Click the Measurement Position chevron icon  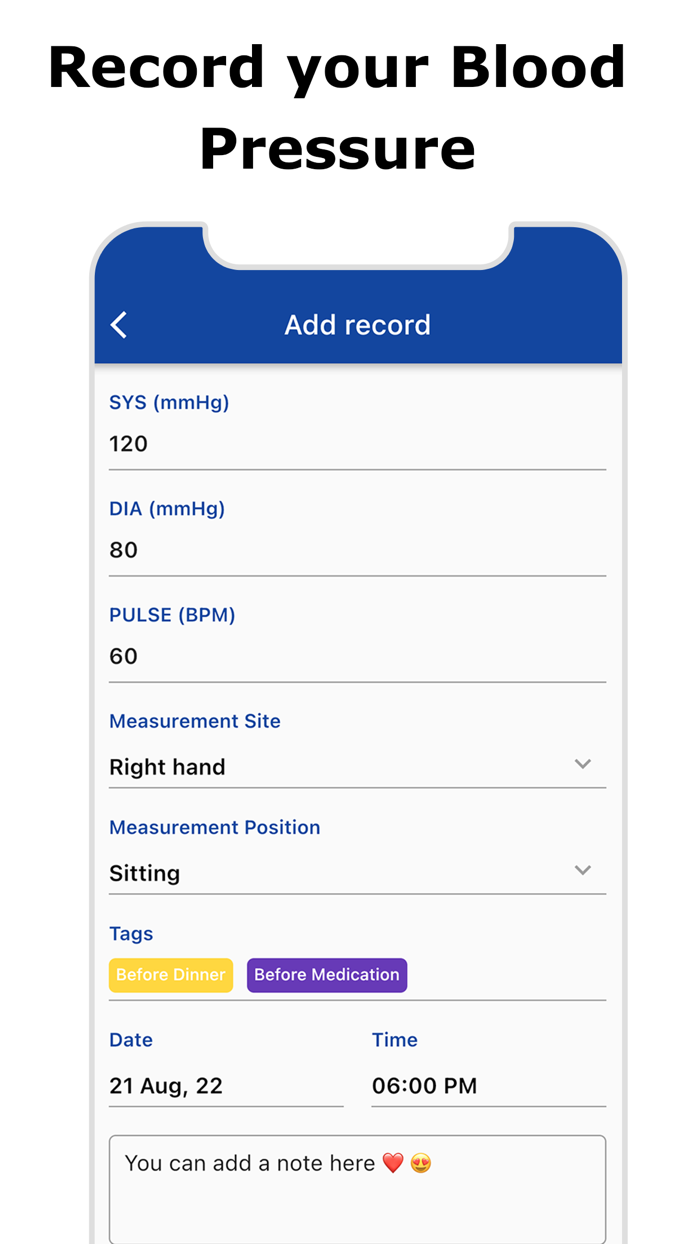583,870
